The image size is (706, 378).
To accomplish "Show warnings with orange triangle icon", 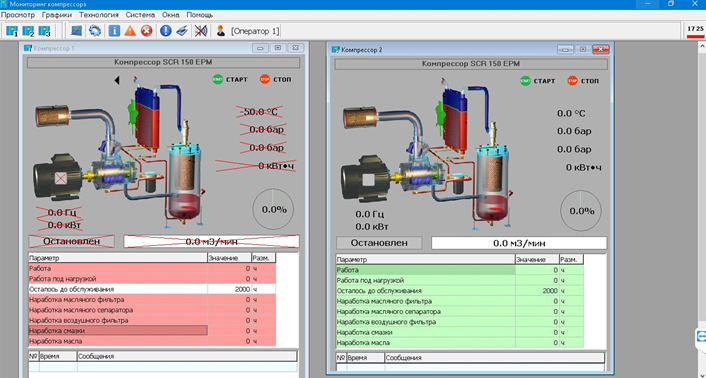I will click(x=130, y=31).
